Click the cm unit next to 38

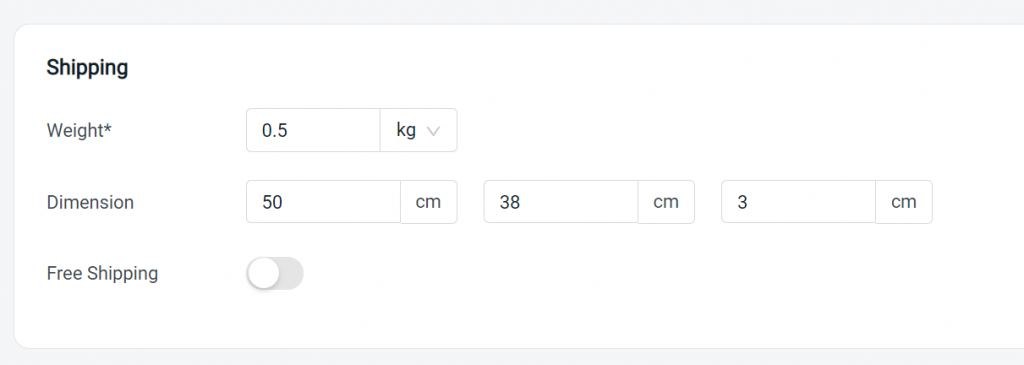point(666,202)
